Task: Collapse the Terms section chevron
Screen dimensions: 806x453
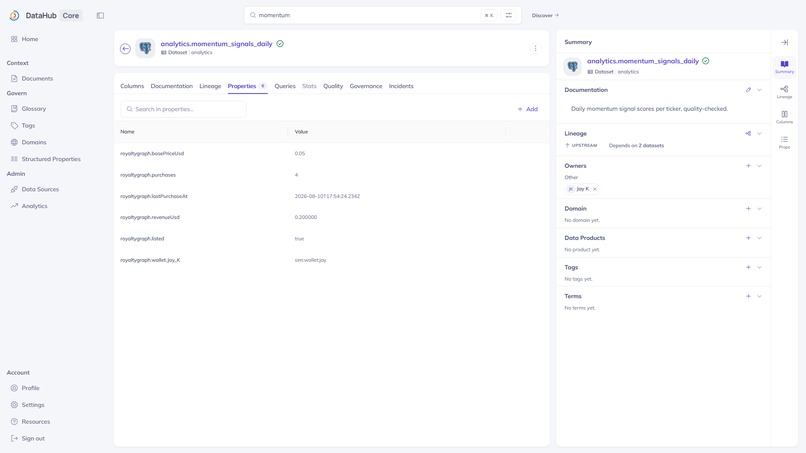Action: pos(759,296)
